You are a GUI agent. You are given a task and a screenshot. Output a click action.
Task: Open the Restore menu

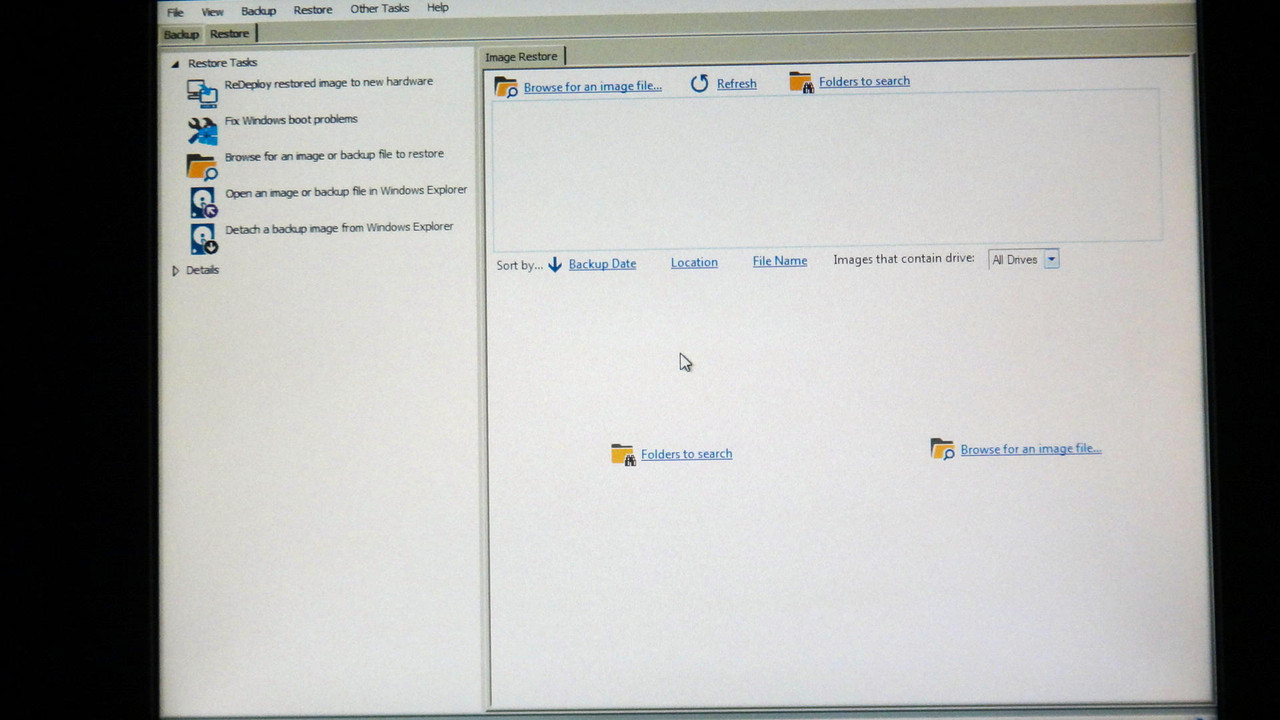tap(313, 10)
